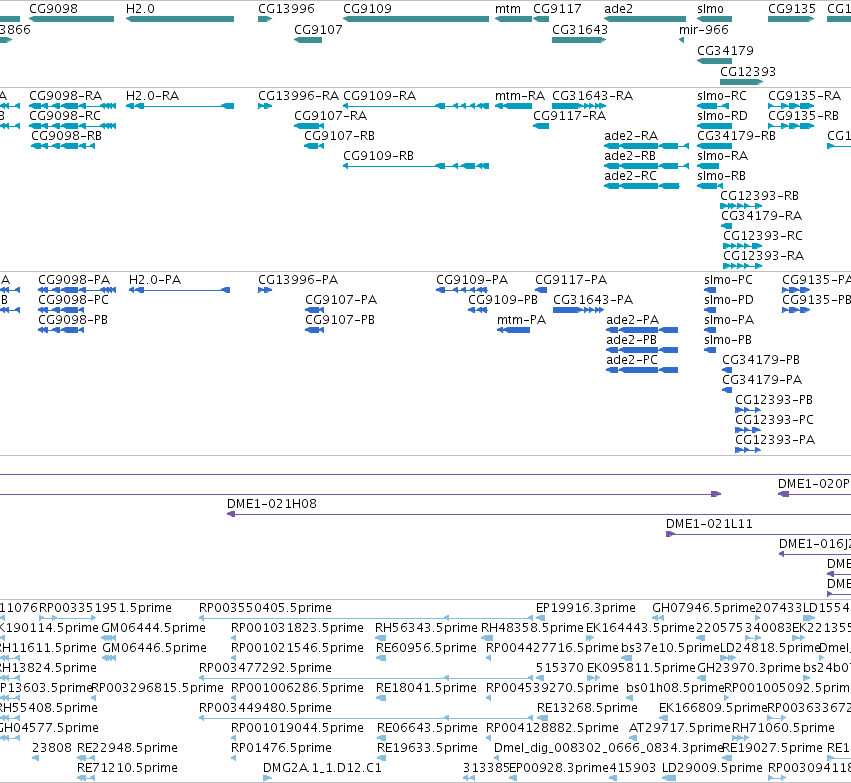
Task: Open the 'CG9109-PA' protein label
Action: click(472, 279)
